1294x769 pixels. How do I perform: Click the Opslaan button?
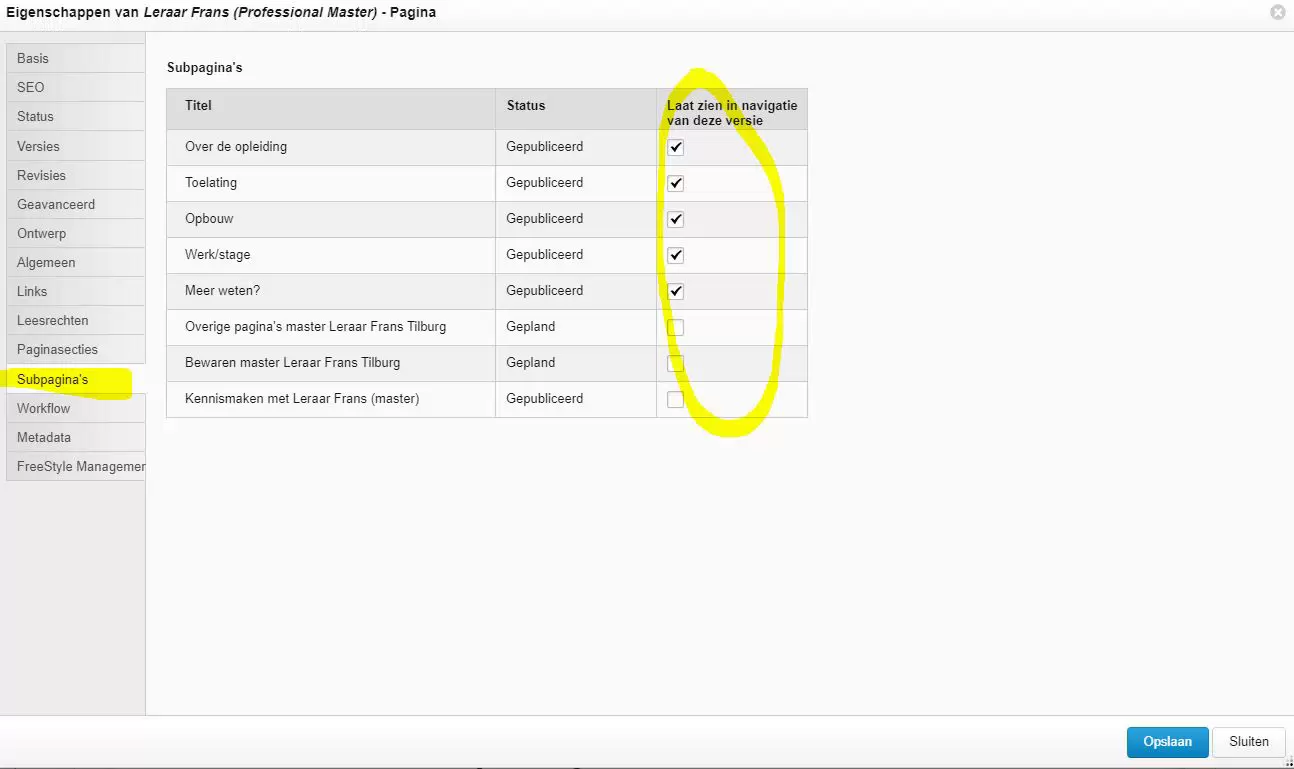pyautogui.click(x=1167, y=742)
